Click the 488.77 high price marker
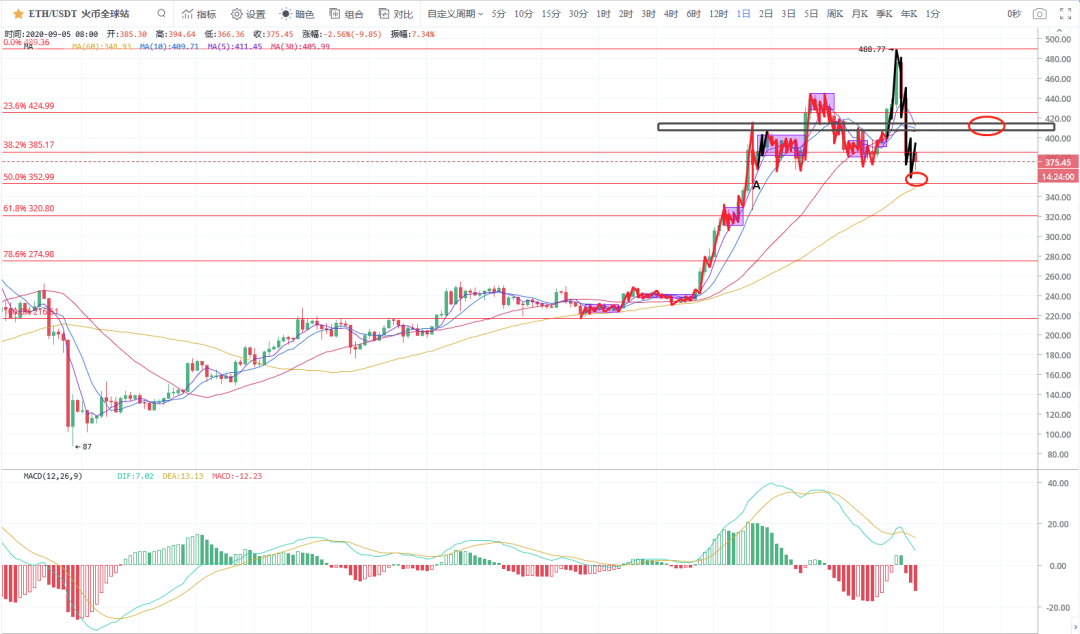Viewport: 1080px width, 634px height. tap(875, 50)
